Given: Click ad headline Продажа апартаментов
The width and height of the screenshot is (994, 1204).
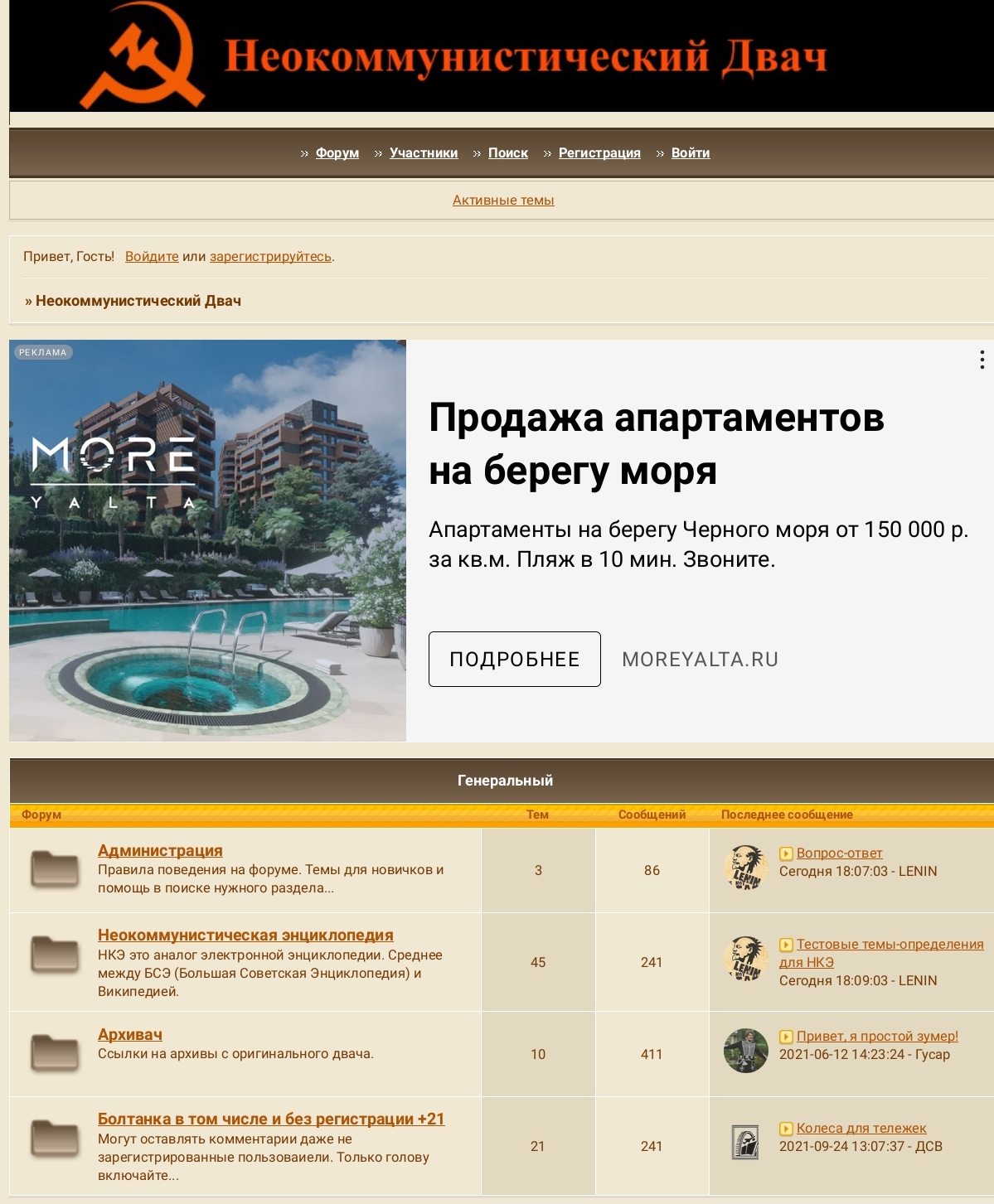Looking at the screenshot, I should pos(656,444).
